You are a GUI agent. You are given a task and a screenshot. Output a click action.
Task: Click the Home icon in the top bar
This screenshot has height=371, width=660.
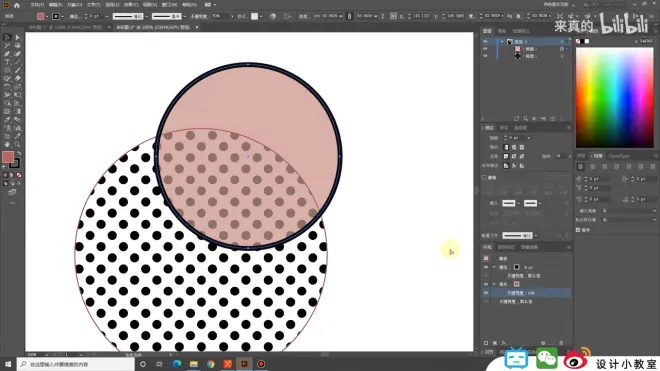pyautogui.click(x=16, y=5)
